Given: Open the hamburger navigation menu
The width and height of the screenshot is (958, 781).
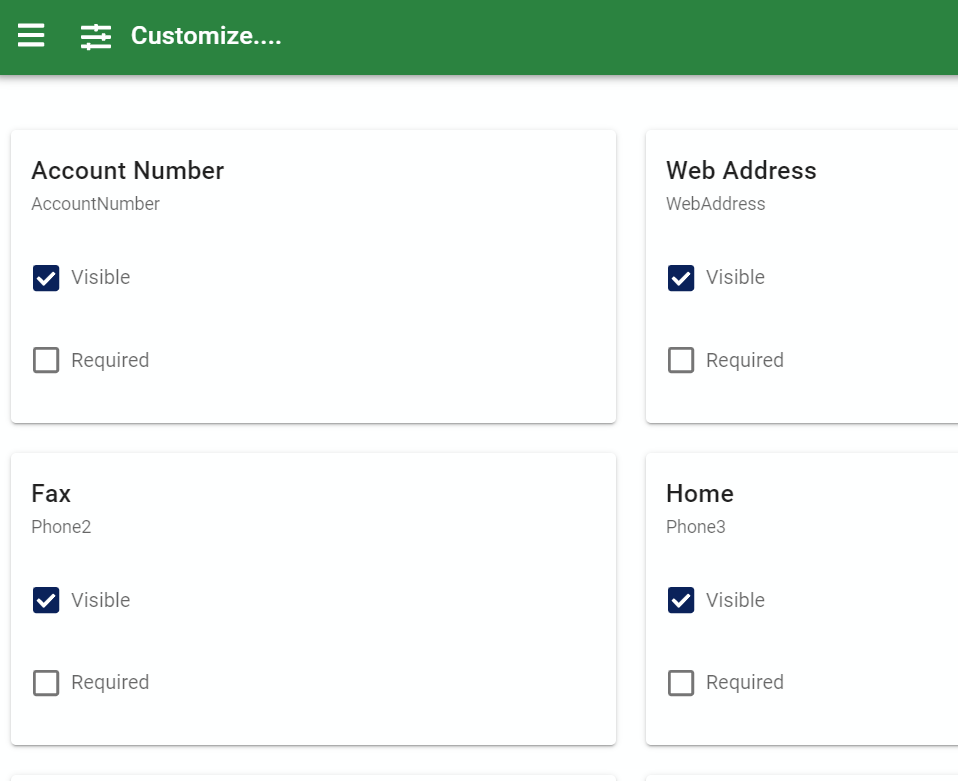Looking at the screenshot, I should (x=31, y=36).
